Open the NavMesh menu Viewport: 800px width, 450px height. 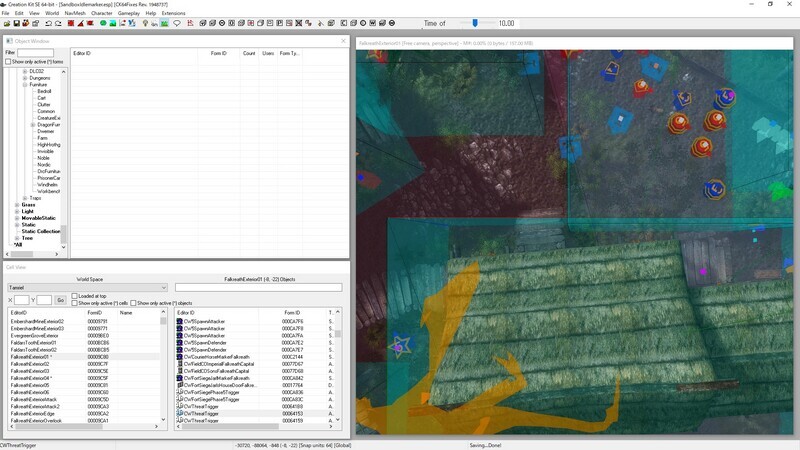coord(75,13)
